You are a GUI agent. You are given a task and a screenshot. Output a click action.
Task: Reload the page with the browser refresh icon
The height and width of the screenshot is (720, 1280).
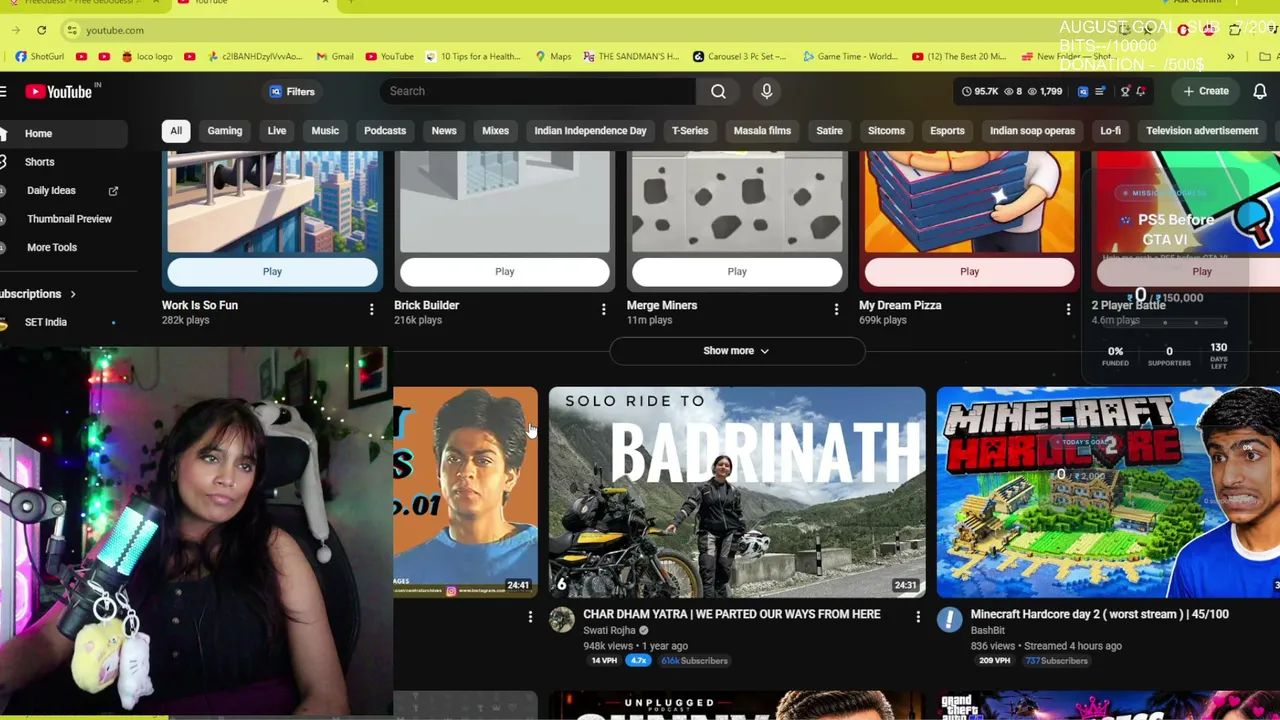pos(41,30)
